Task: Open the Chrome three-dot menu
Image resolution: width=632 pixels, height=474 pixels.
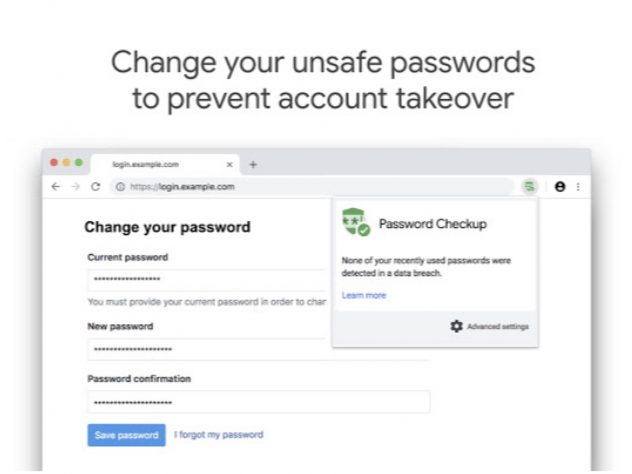Action: tap(578, 186)
